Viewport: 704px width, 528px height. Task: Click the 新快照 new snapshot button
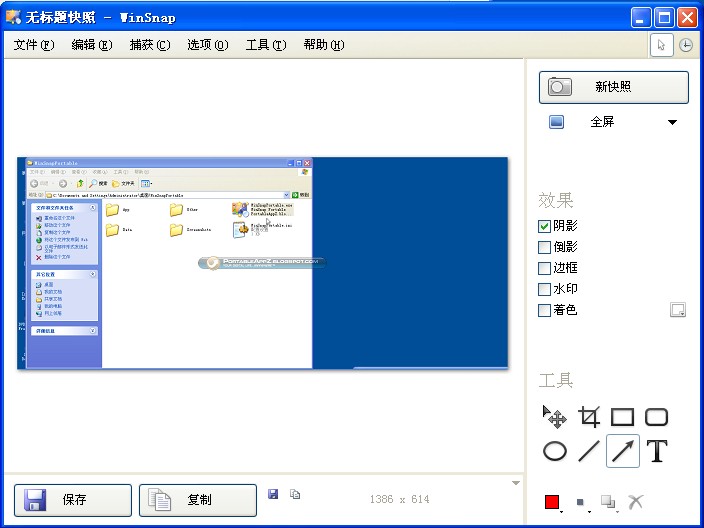(x=613, y=87)
